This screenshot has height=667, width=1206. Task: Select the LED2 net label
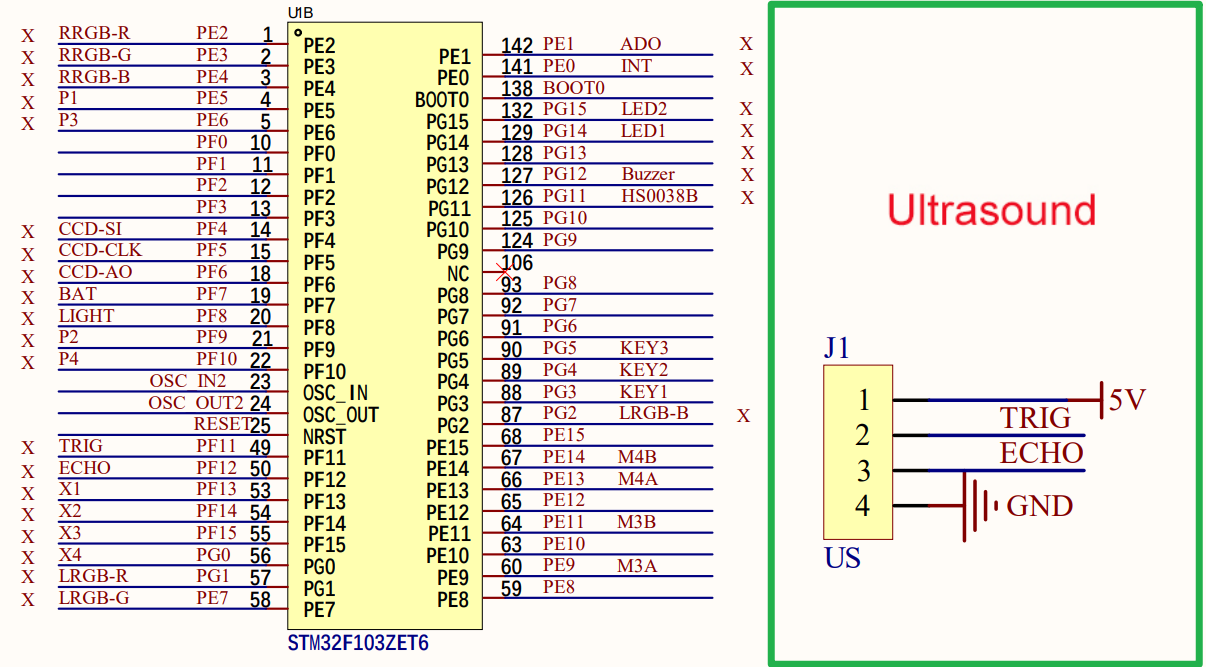644,109
